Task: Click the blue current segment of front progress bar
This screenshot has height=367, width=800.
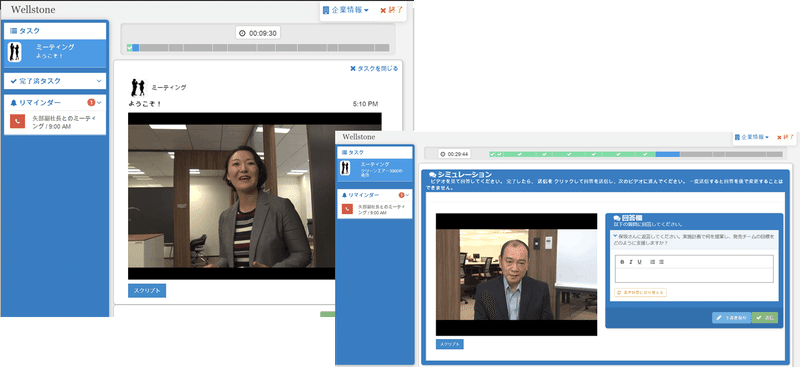Action: point(667,154)
